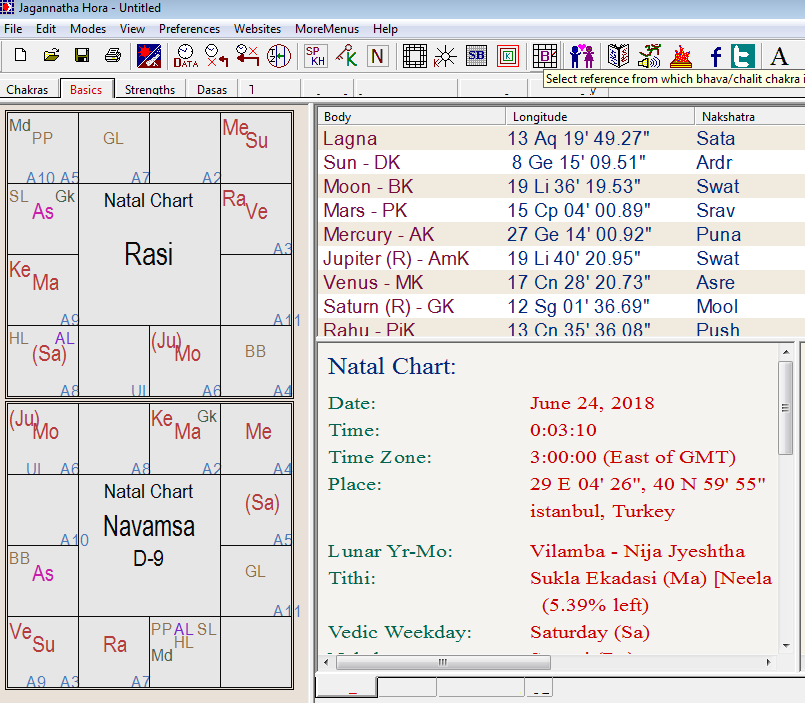805x703 pixels.
Task: Save chart using the floppy disk icon
Action: coord(82,55)
